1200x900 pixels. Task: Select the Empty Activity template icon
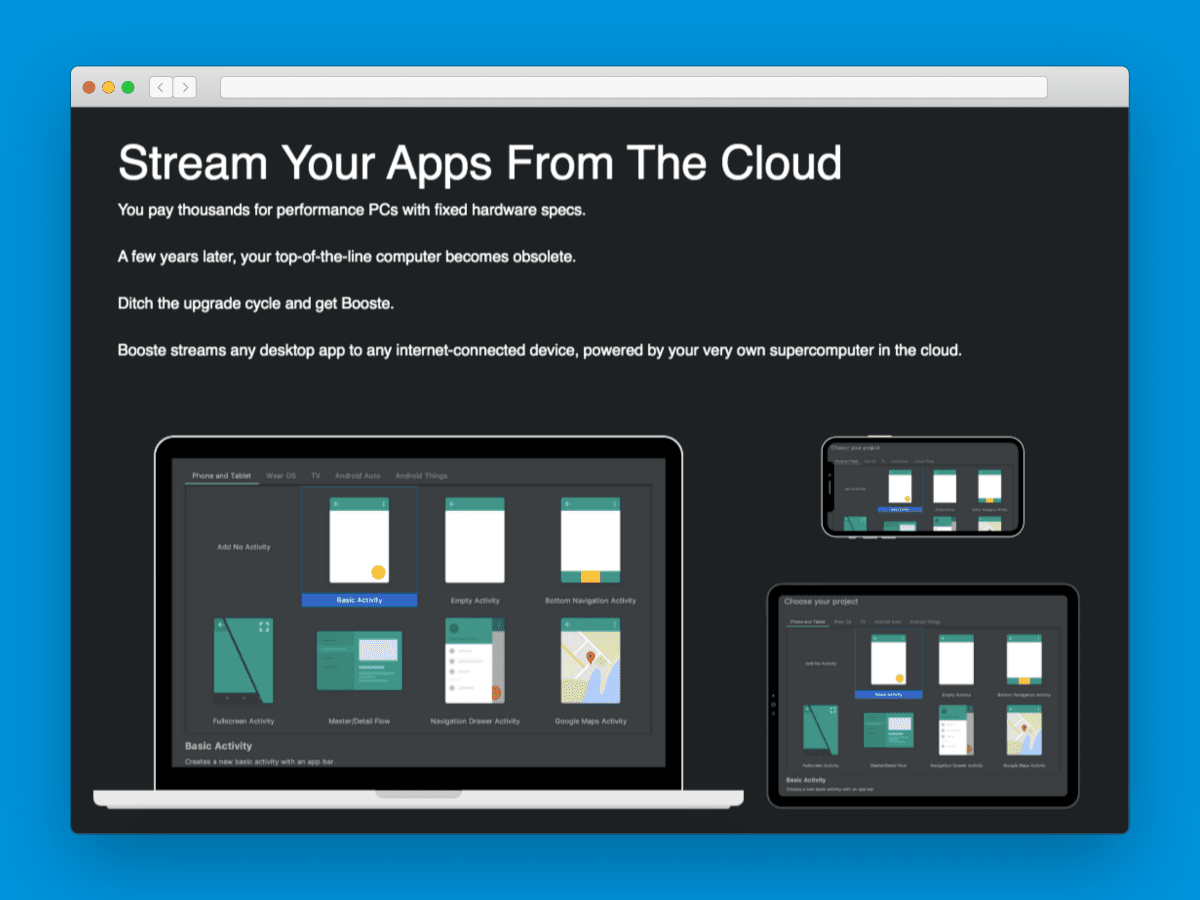(x=475, y=540)
